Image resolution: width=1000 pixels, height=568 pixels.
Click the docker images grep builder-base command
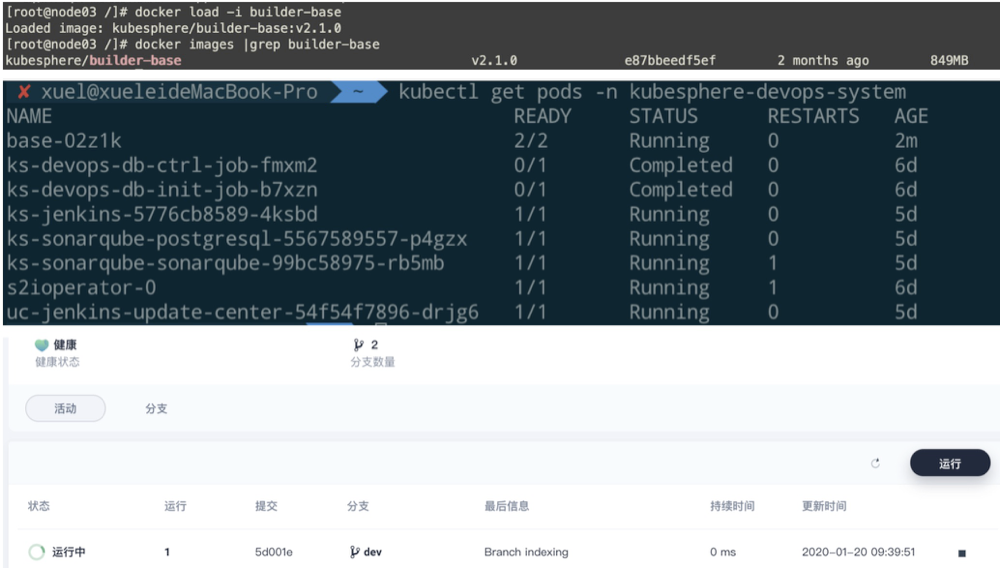(257, 45)
